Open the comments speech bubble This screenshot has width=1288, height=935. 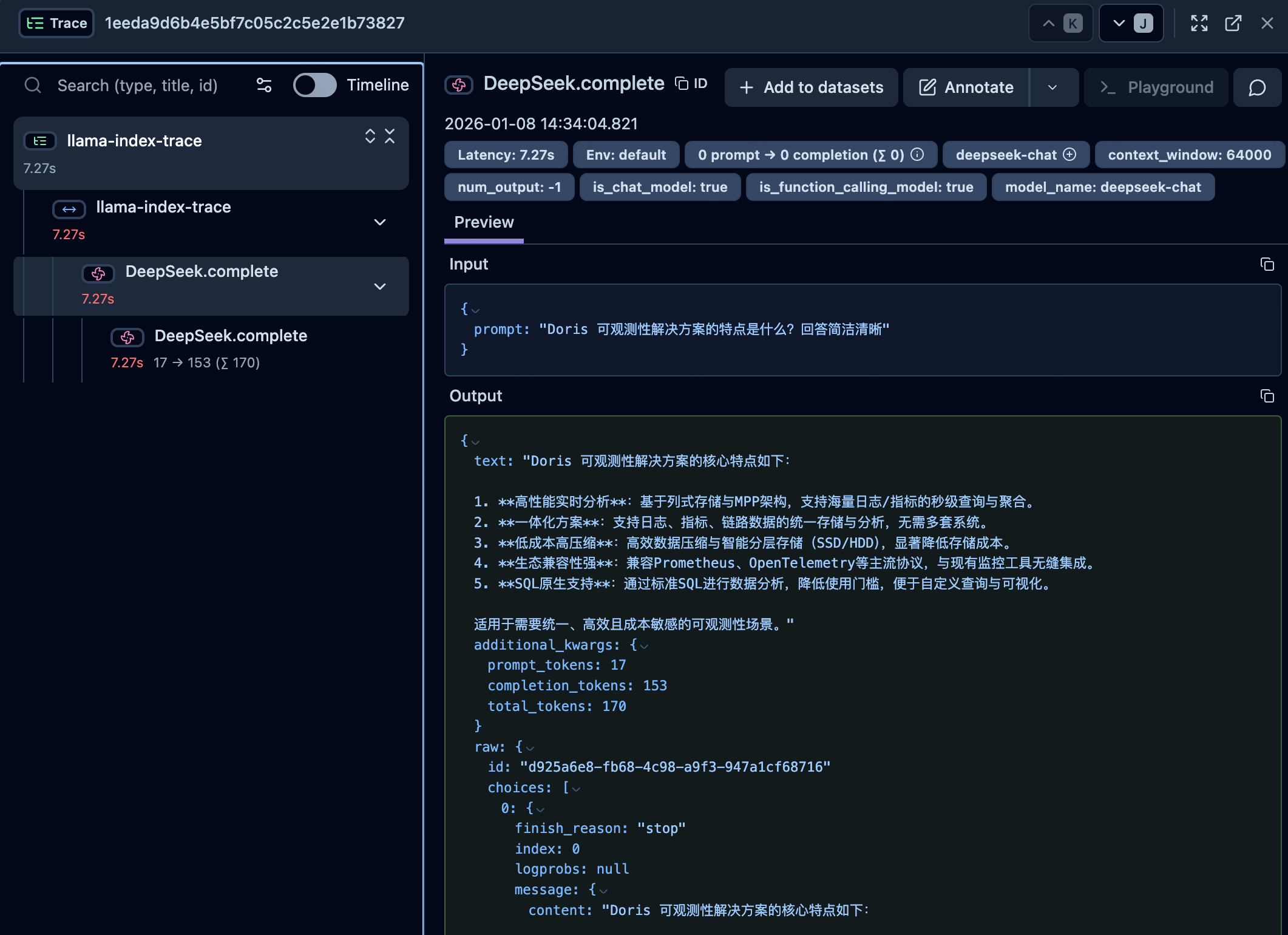click(1257, 87)
